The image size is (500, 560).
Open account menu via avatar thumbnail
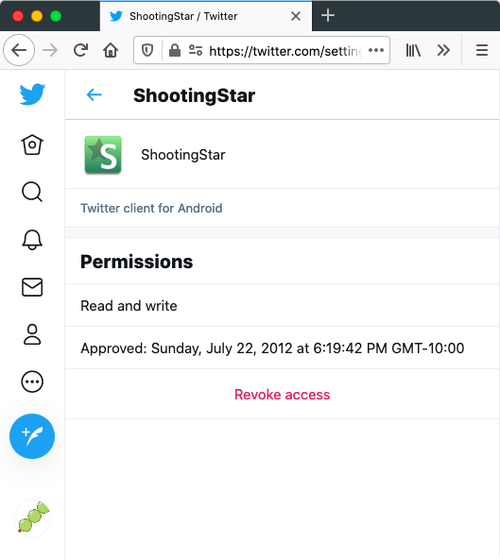click(32, 518)
